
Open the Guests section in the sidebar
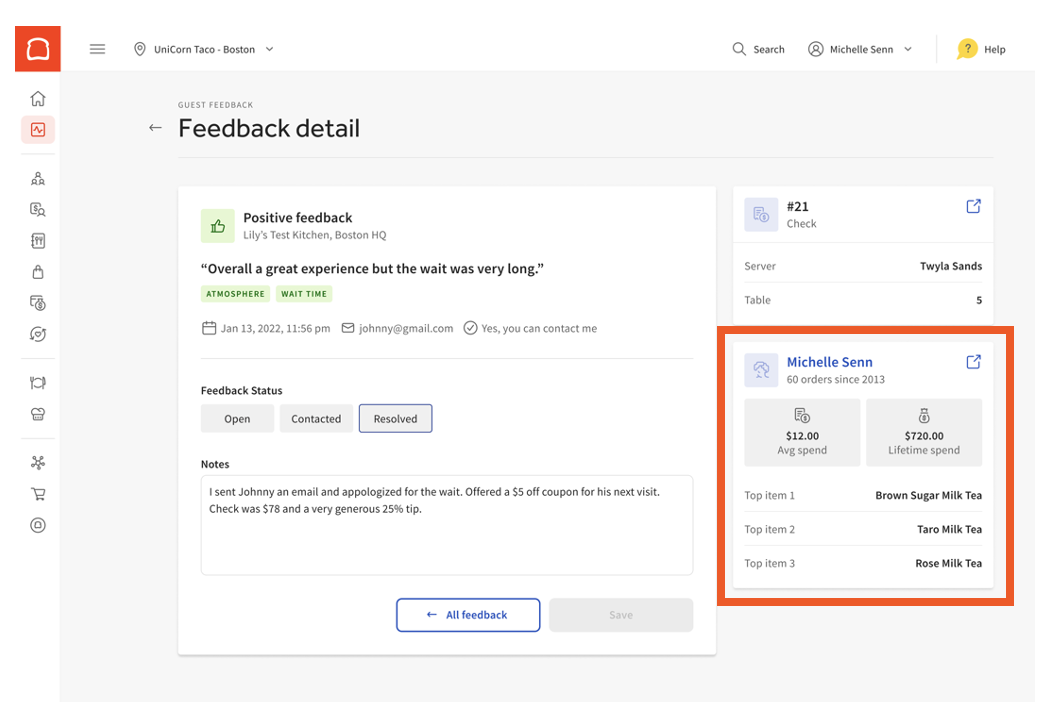37,178
